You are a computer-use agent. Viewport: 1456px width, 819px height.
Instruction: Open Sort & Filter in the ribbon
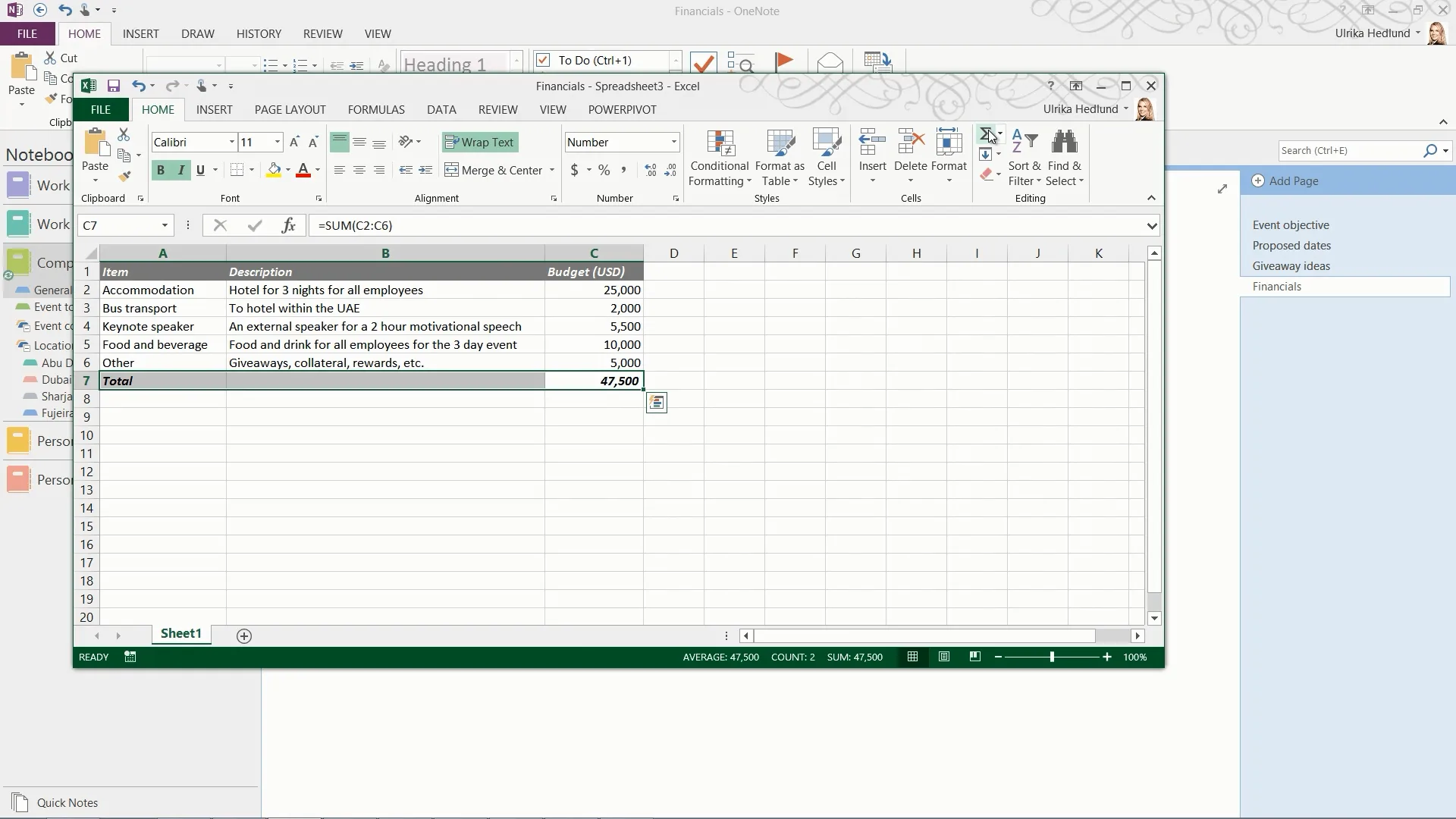[1024, 155]
